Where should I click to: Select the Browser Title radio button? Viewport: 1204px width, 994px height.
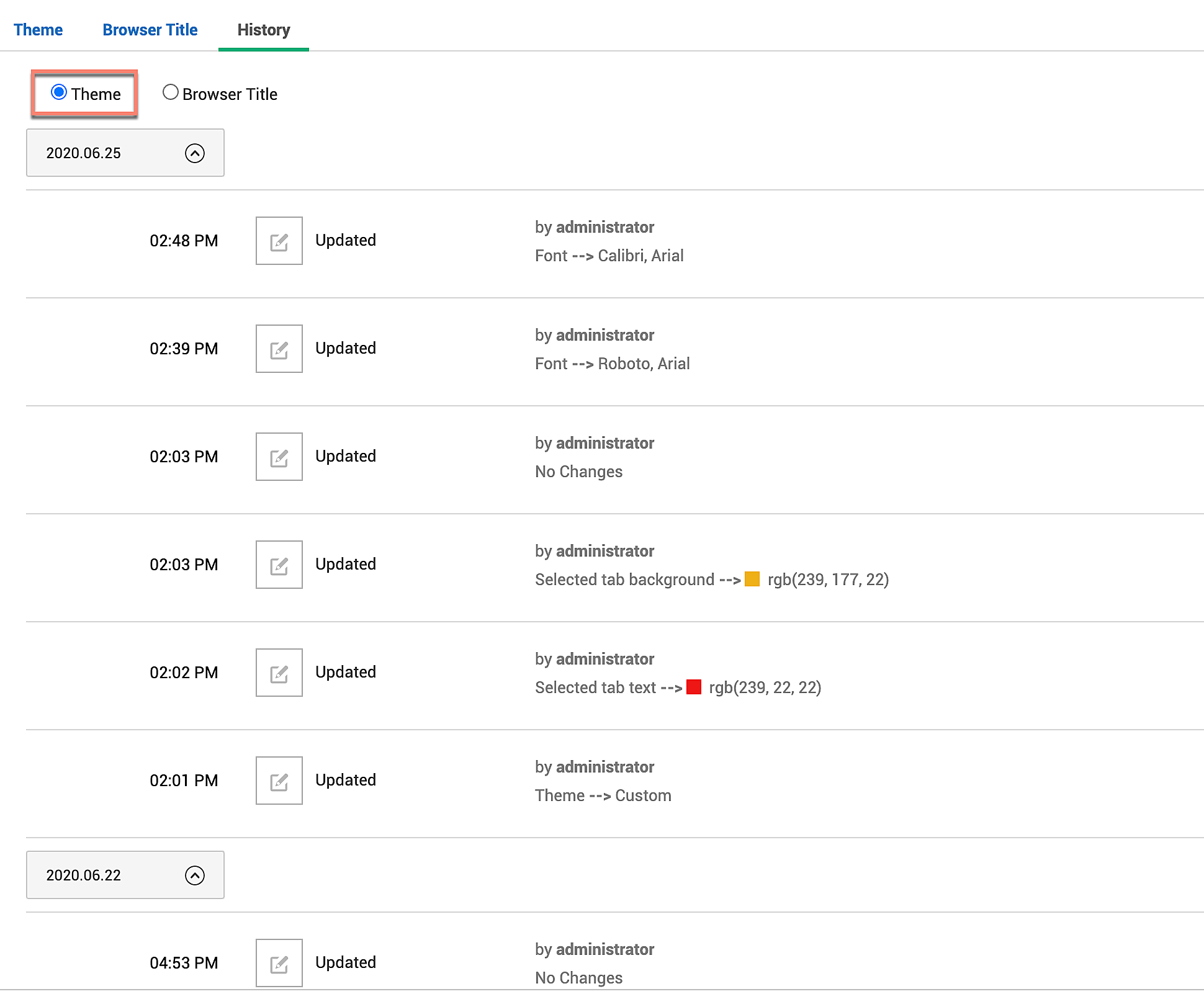pyautogui.click(x=170, y=92)
